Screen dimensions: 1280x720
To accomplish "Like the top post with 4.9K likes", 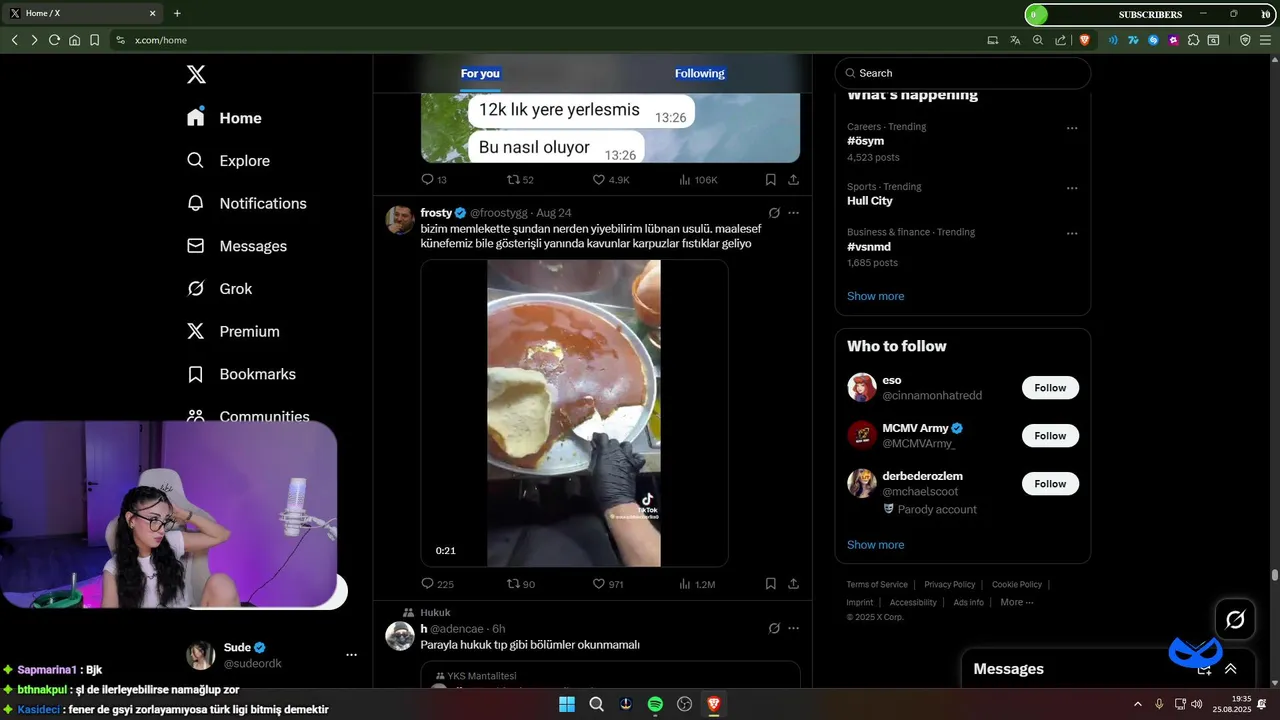I will tap(611, 180).
